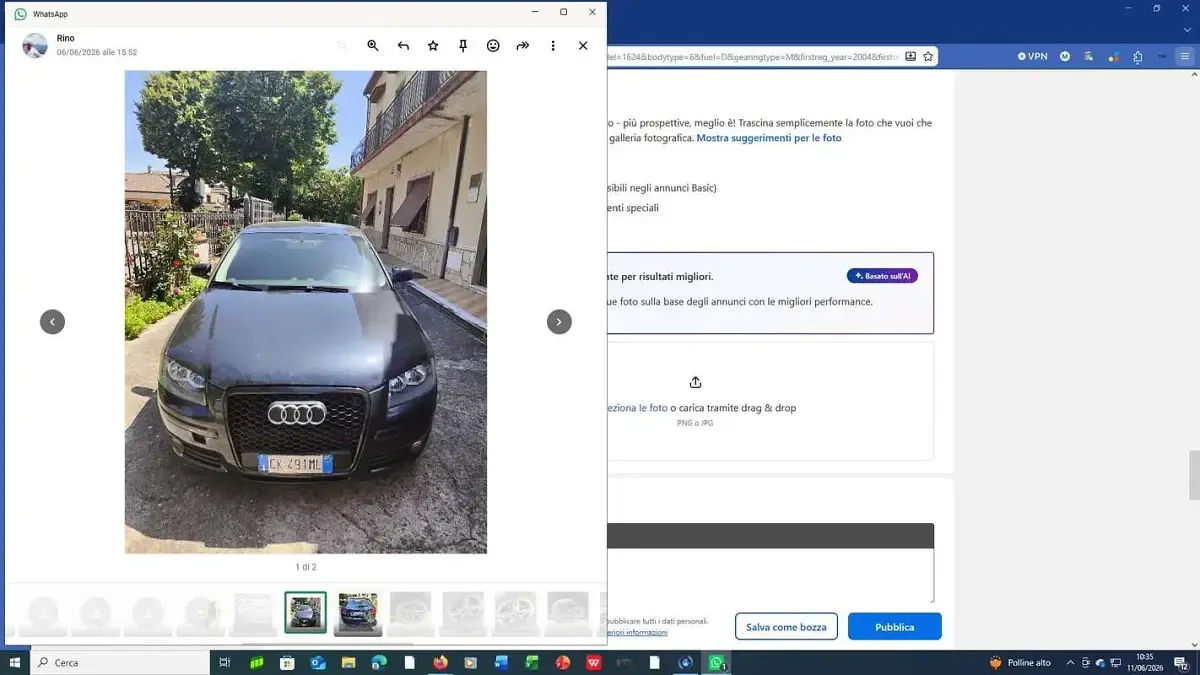Open the taskbar clock showing 10:35

pyautogui.click(x=1145, y=662)
